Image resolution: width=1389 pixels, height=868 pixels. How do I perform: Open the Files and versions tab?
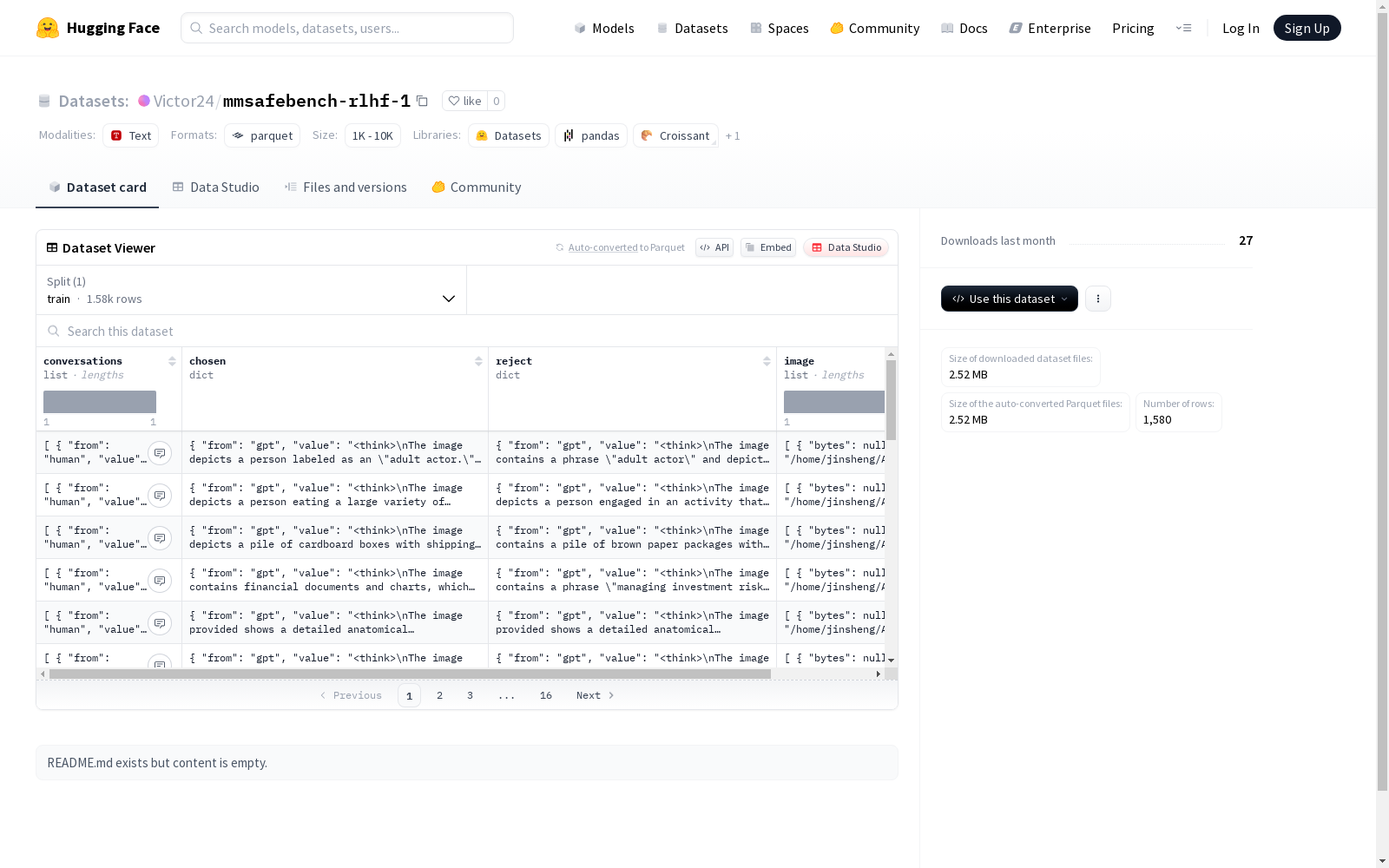(x=346, y=187)
